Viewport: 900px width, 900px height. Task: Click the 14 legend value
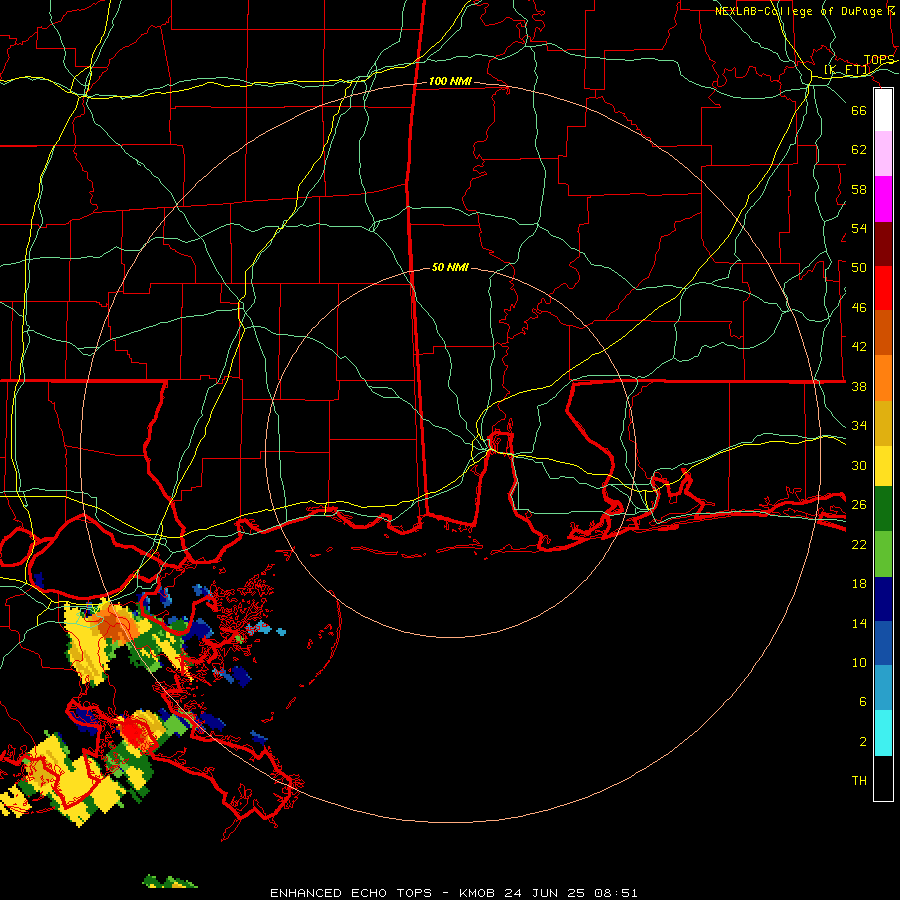pyautogui.click(x=859, y=623)
